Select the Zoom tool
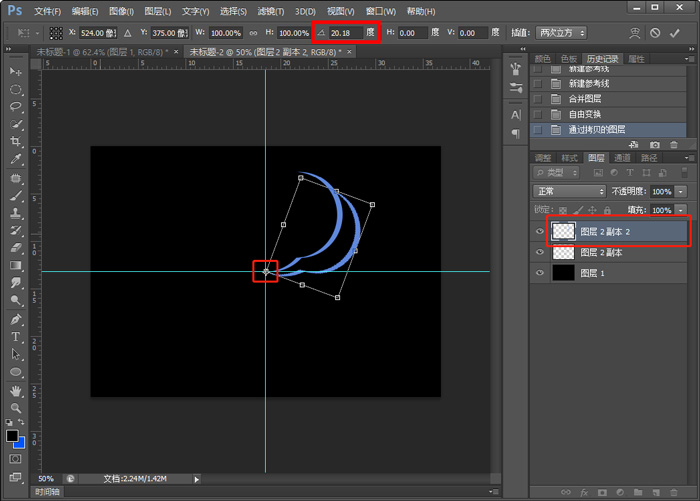The width and height of the screenshot is (700, 501). (16, 408)
